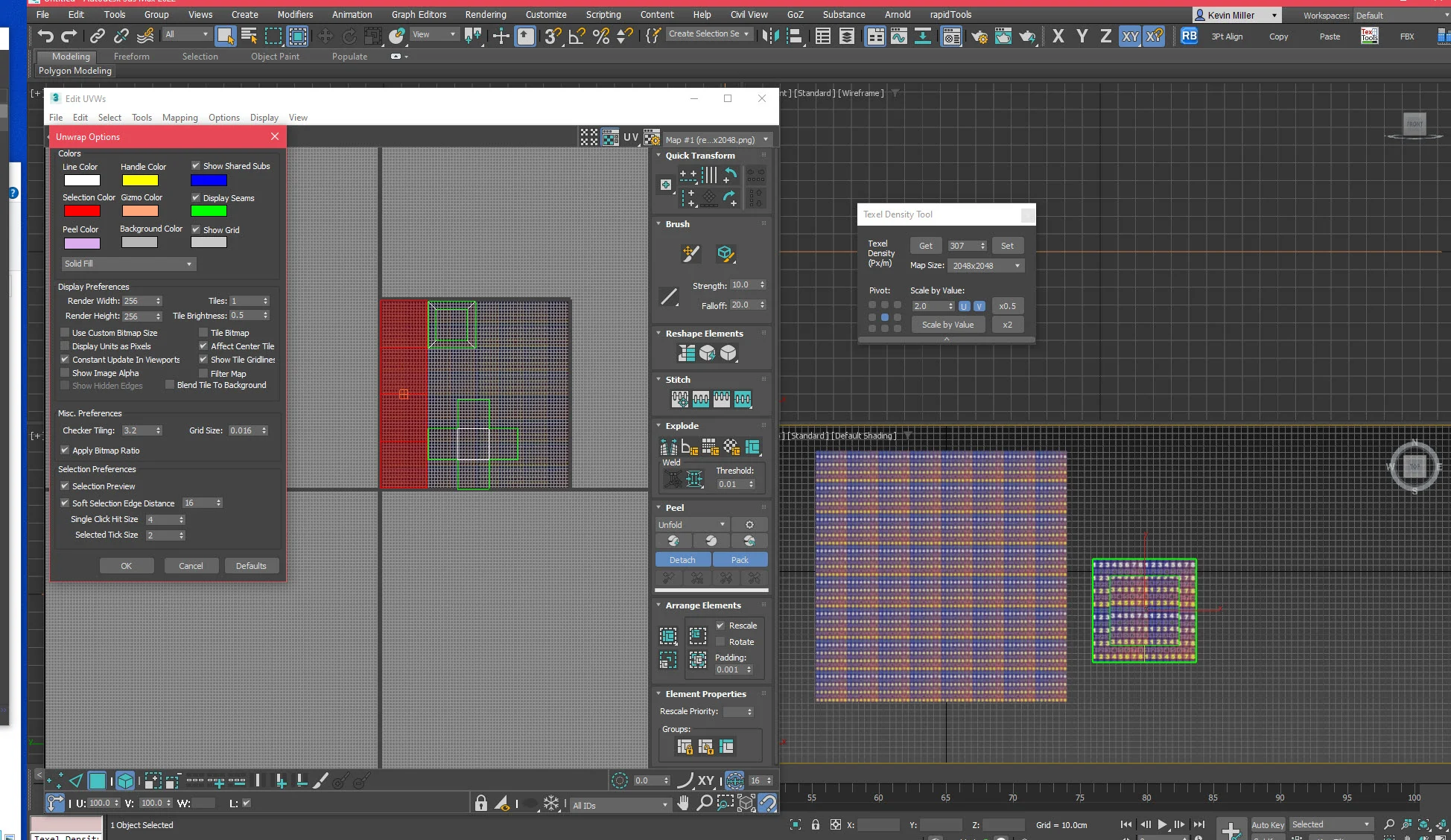Viewport: 1451px width, 840px height.
Task: Click the Redo arrow in main toolbar
Action: [x=69, y=36]
